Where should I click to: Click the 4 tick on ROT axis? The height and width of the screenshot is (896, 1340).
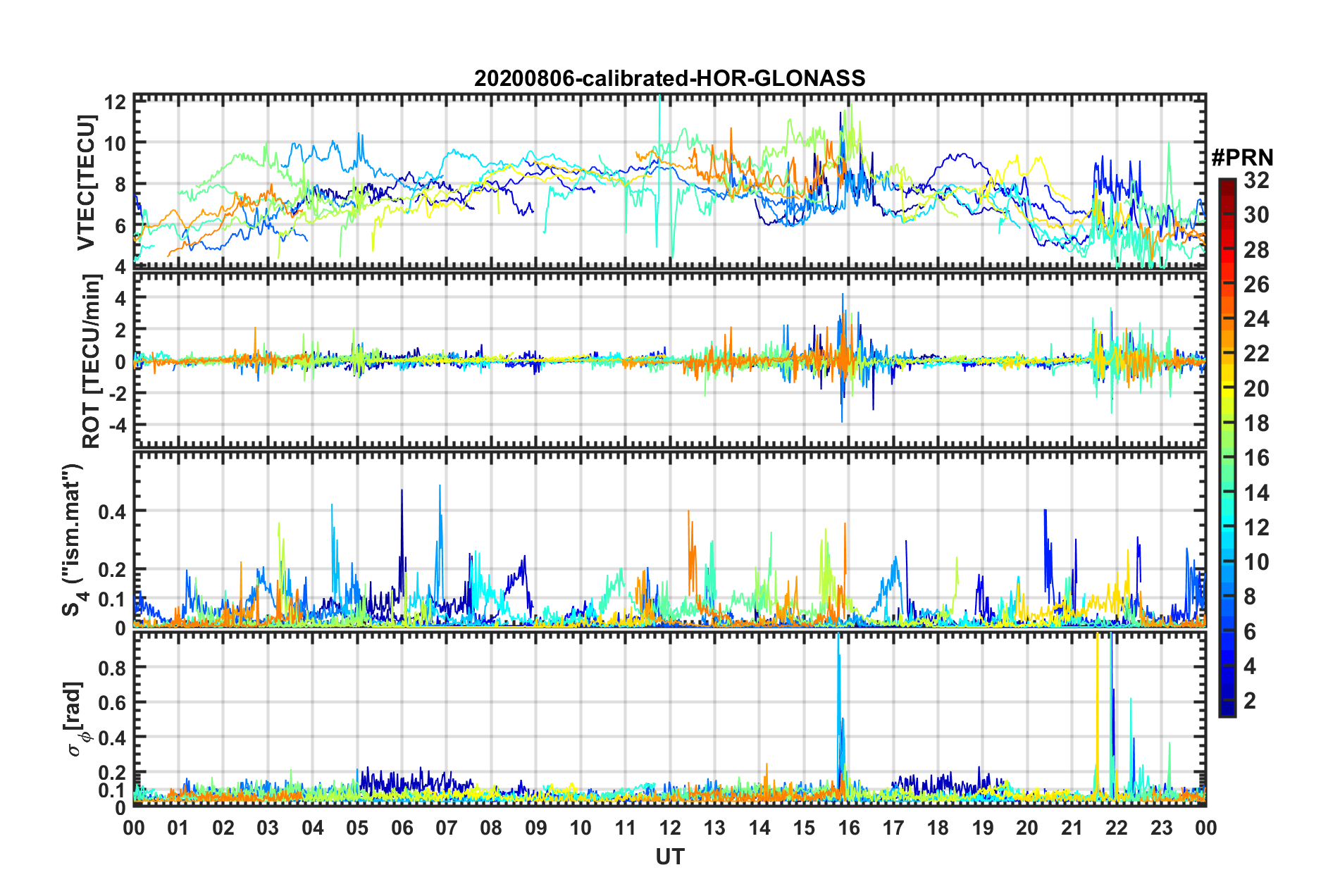tap(120, 299)
